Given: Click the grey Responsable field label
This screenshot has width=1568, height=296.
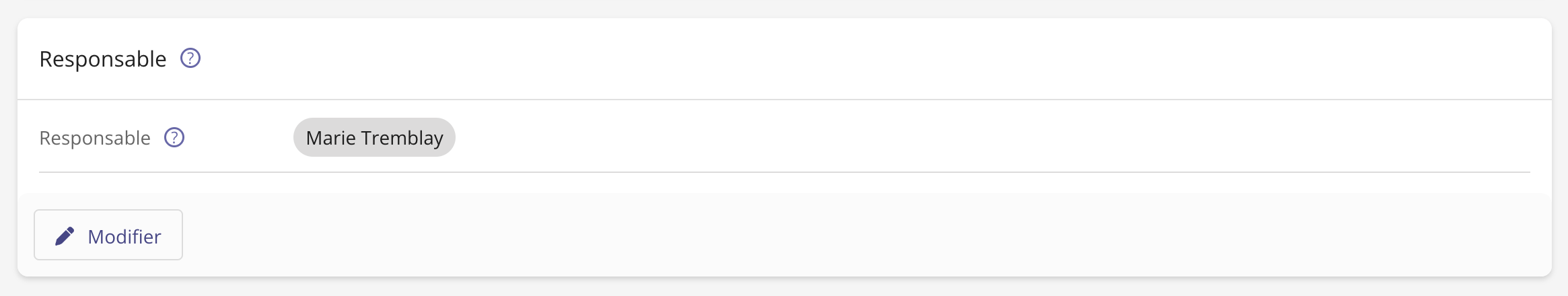Looking at the screenshot, I should pos(95,138).
